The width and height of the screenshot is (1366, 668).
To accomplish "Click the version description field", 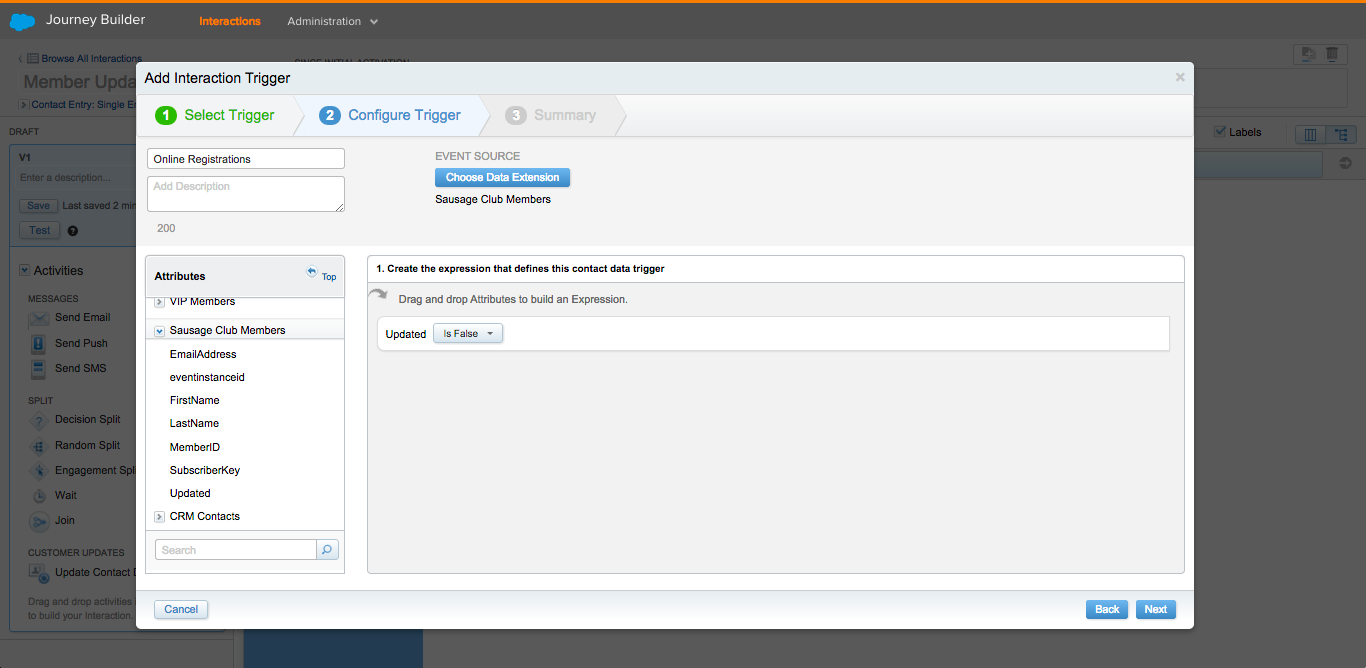I will (77, 177).
